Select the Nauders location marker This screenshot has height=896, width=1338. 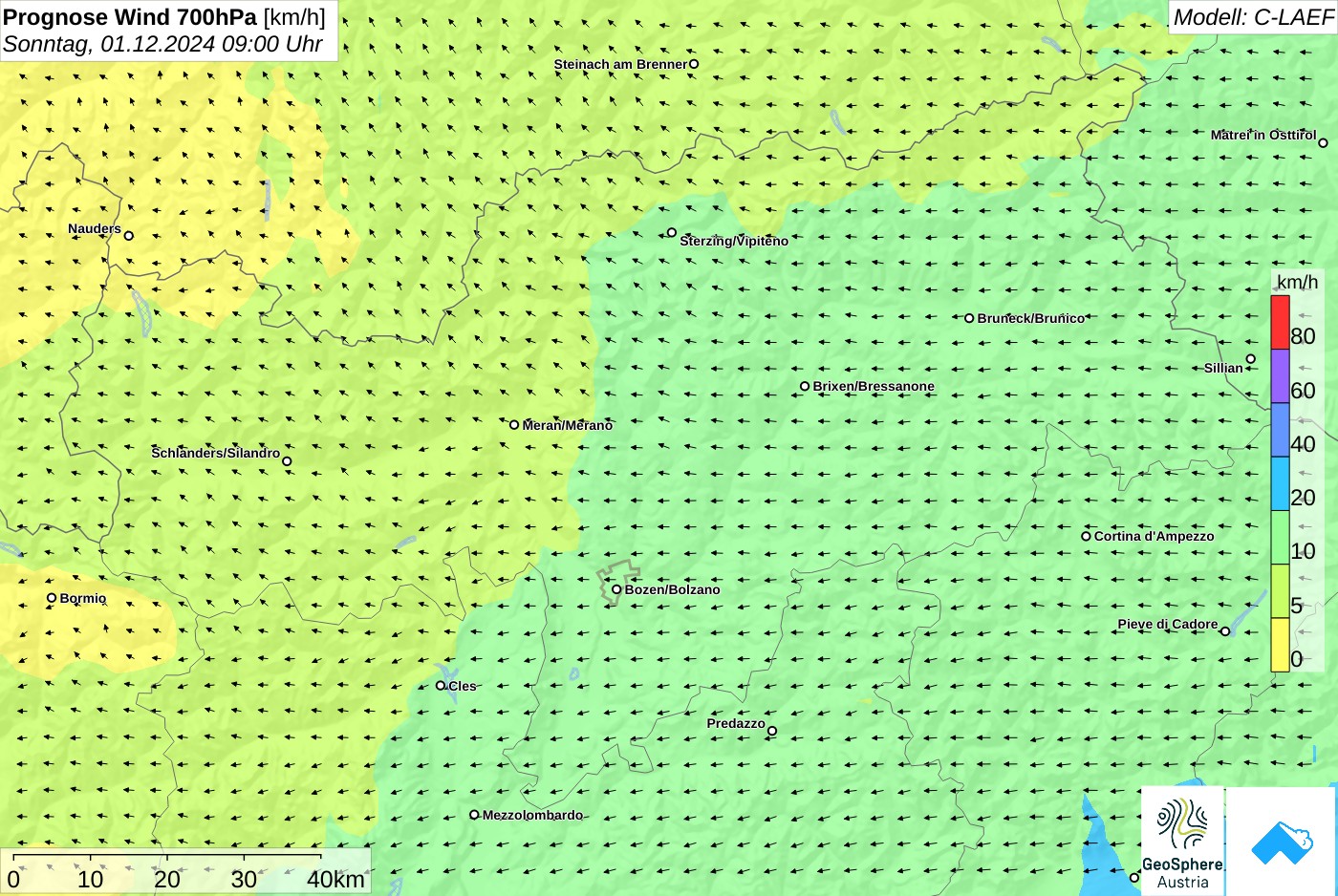pos(128,235)
